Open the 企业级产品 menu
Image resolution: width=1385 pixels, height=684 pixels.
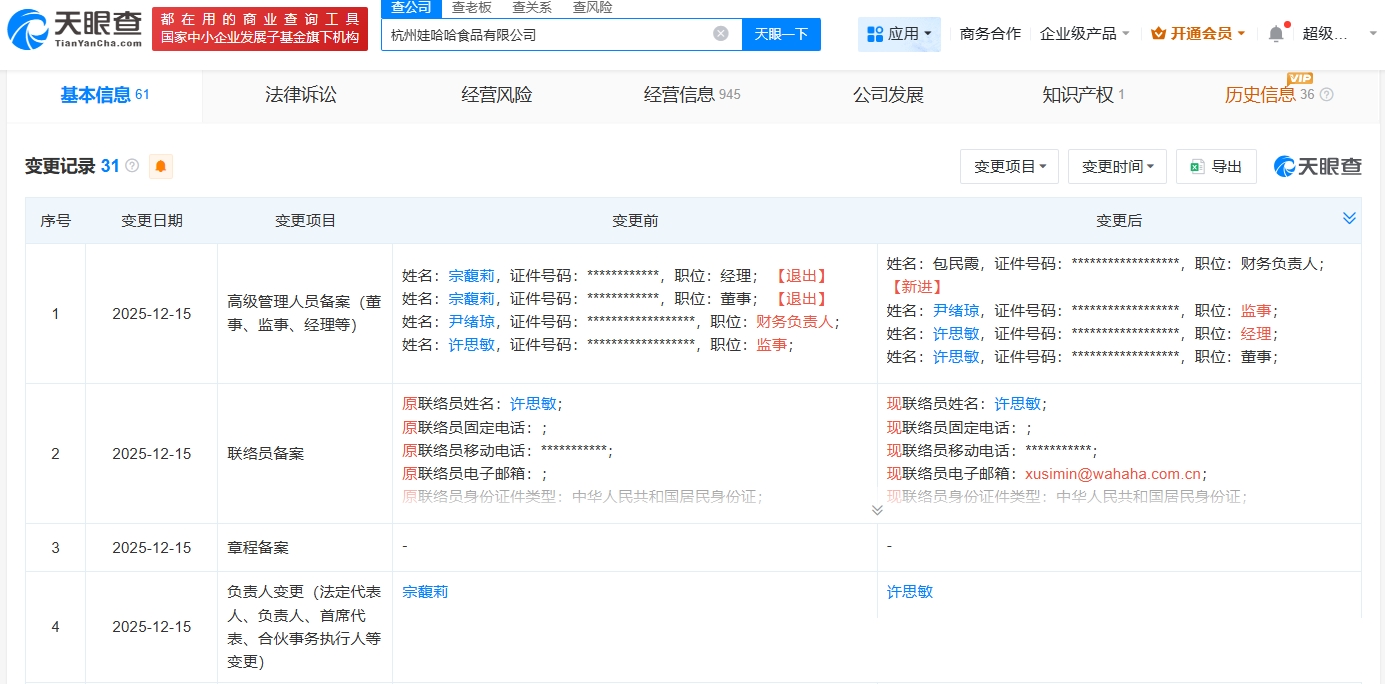tap(1084, 34)
